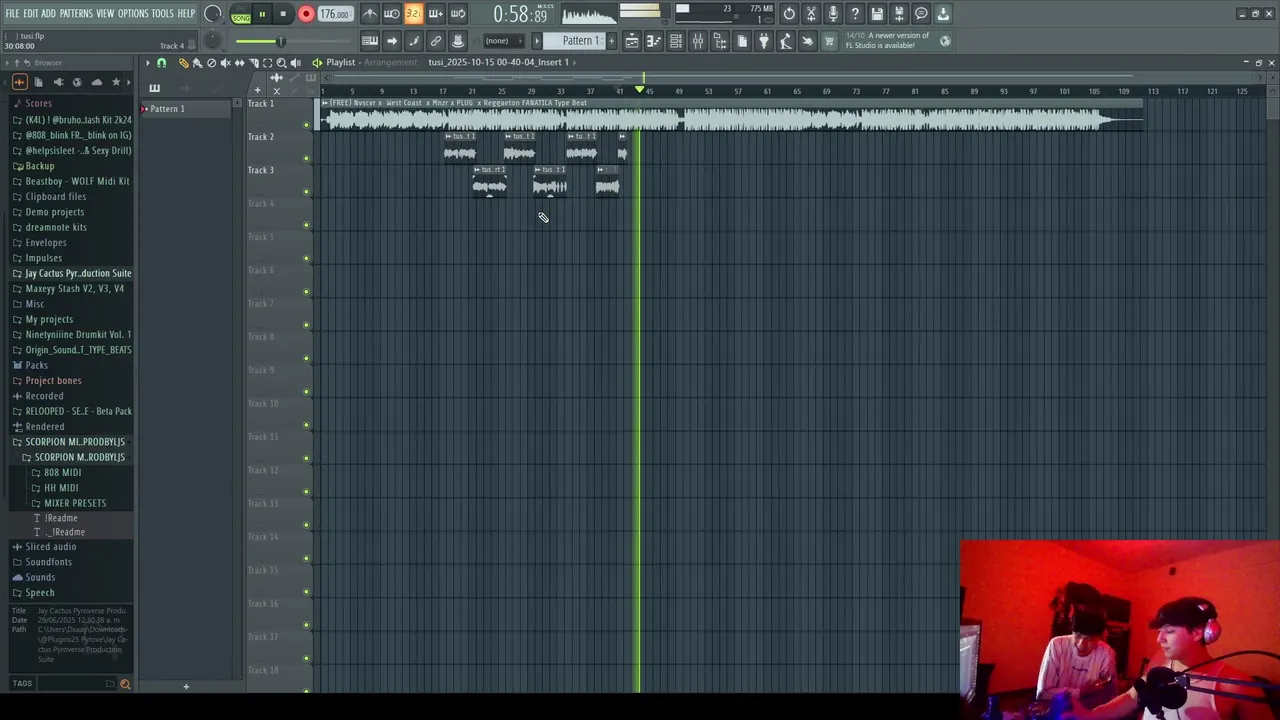The width and height of the screenshot is (1280, 720).
Task: Toggle typing keyboard to piano icon
Action: pos(370,41)
